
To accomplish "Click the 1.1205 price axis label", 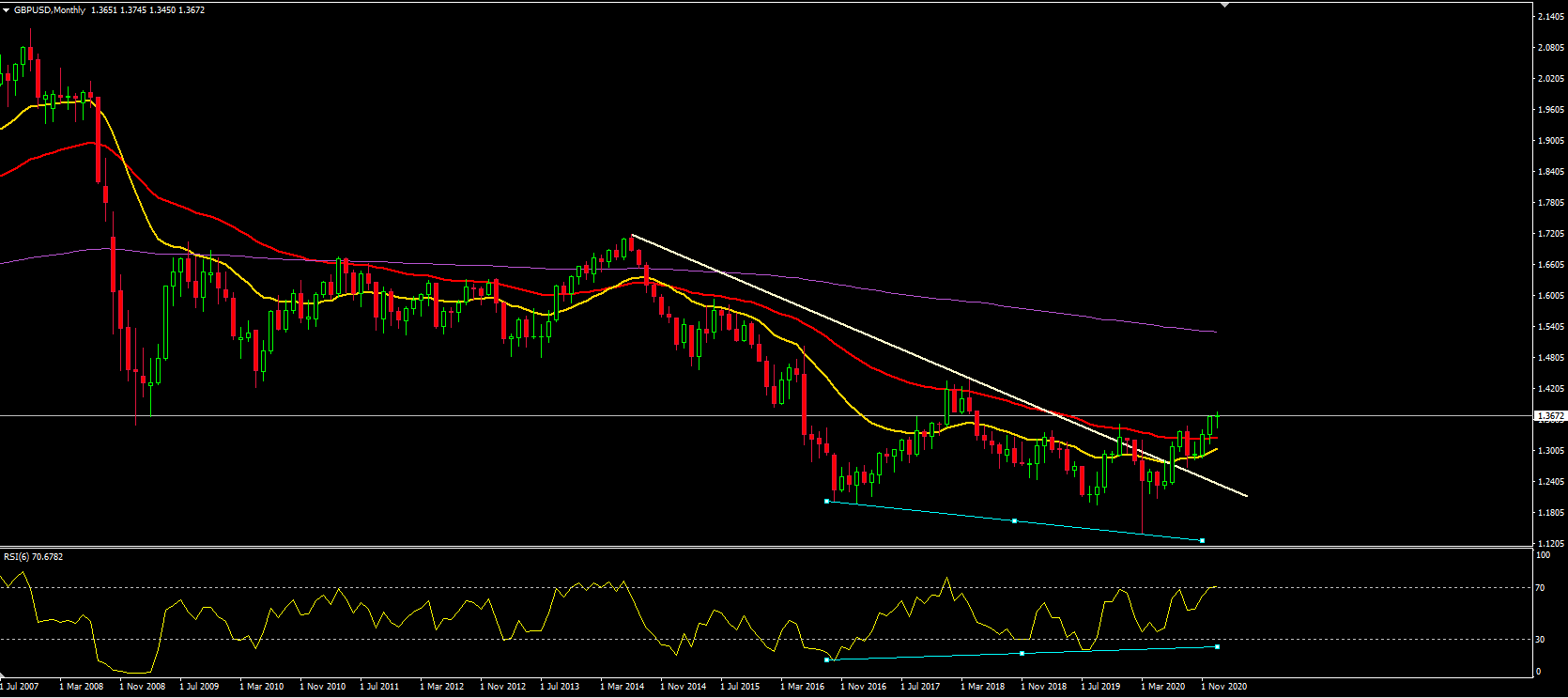I will coord(1551,544).
